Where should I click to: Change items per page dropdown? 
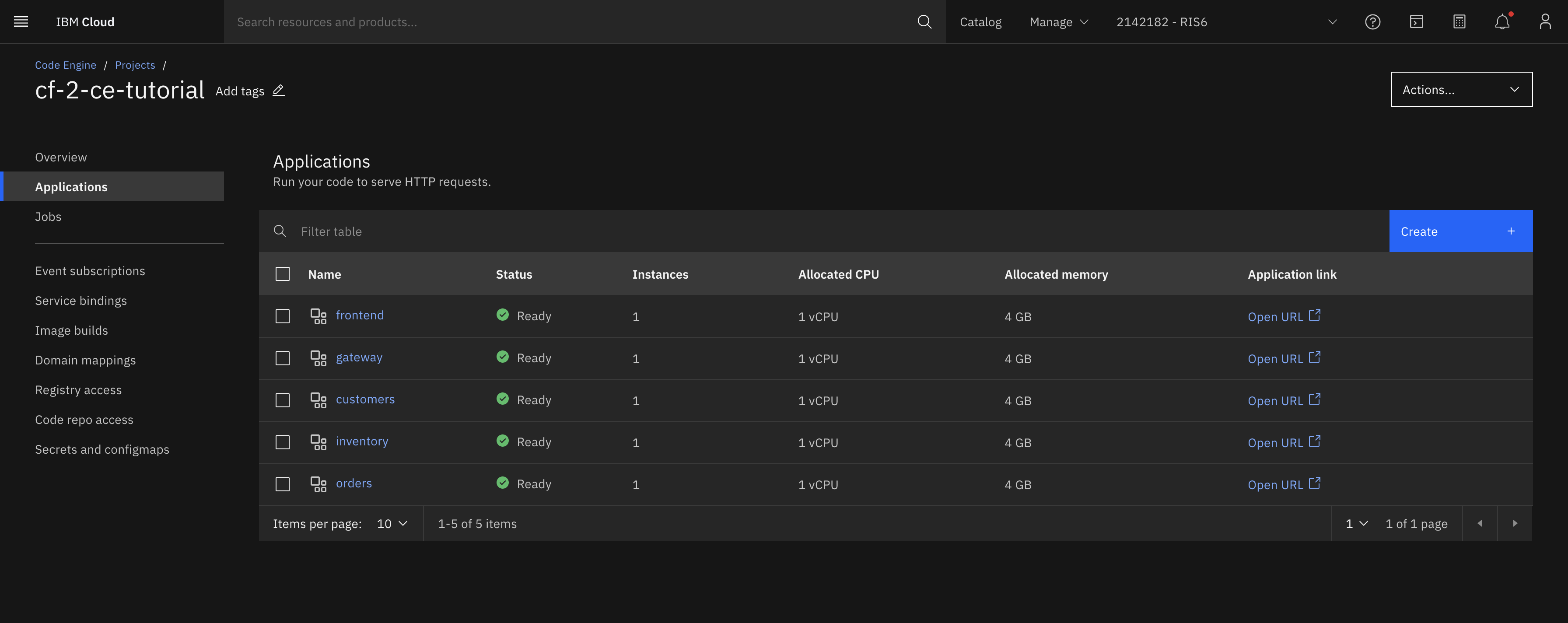click(392, 524)
